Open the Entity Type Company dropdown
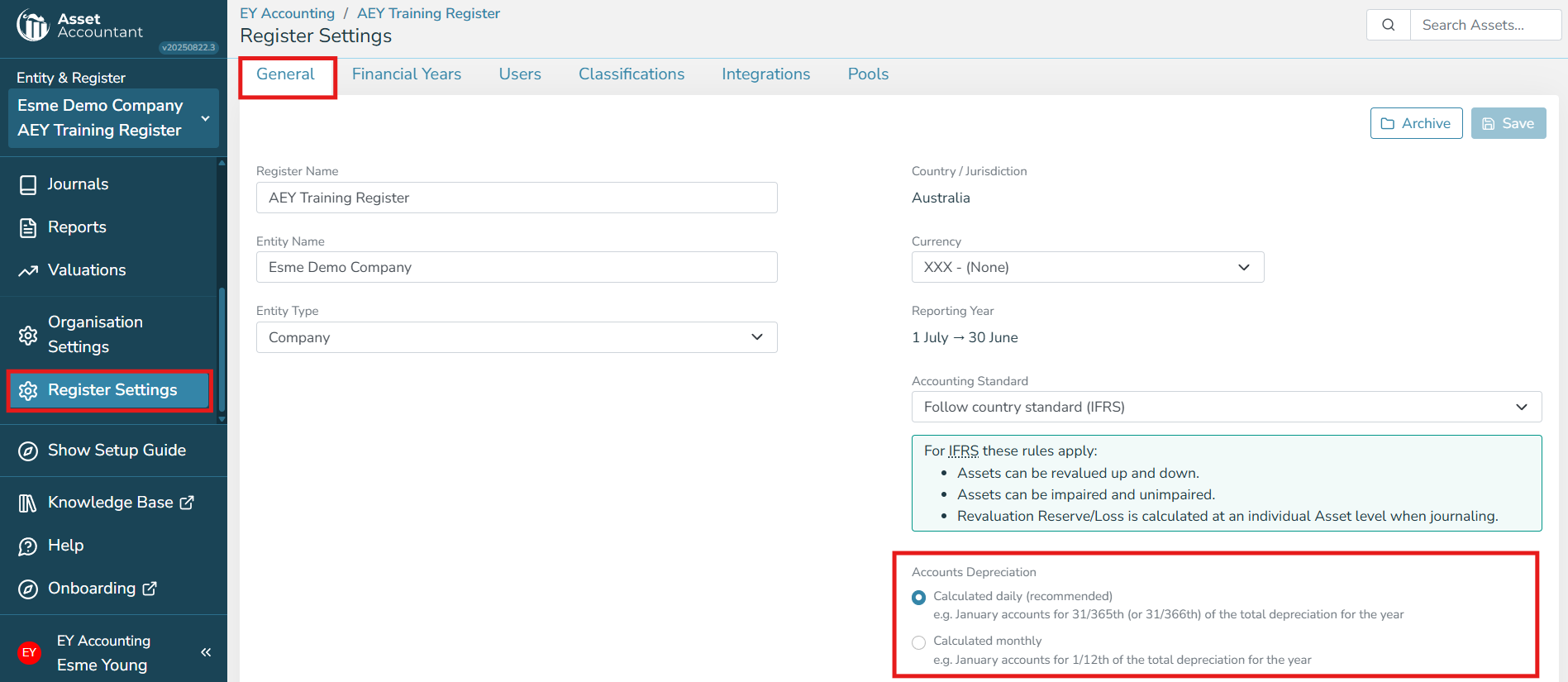The height and width of the screenshot is (682, 1568). [x=517, y=337]
